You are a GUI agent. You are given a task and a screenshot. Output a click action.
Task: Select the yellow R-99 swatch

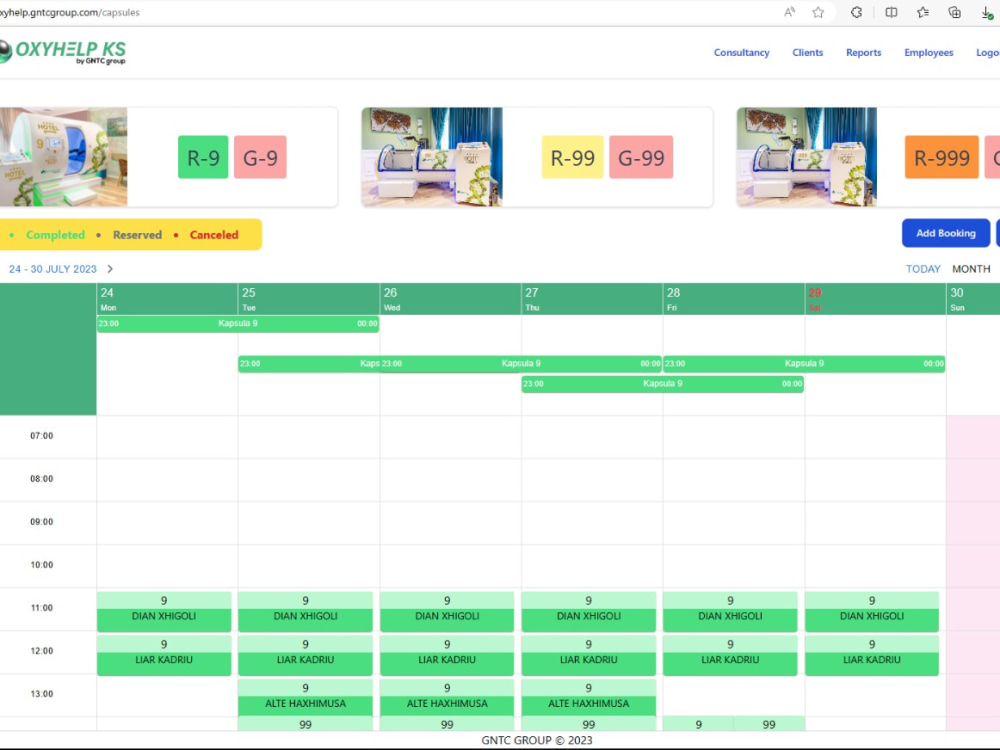click(573, 157)
